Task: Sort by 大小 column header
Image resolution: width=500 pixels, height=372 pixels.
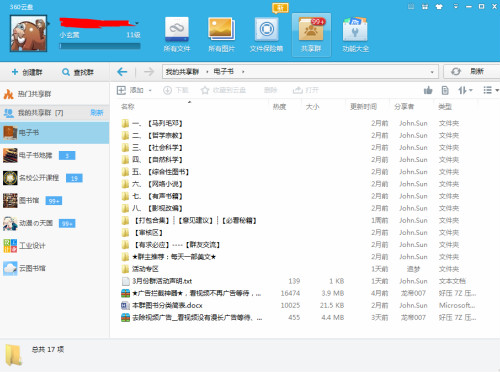Action: [312, 107]
